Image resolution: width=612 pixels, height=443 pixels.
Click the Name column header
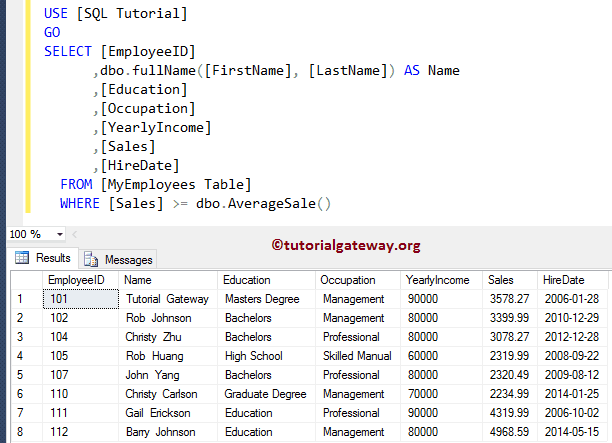[138, 280]
